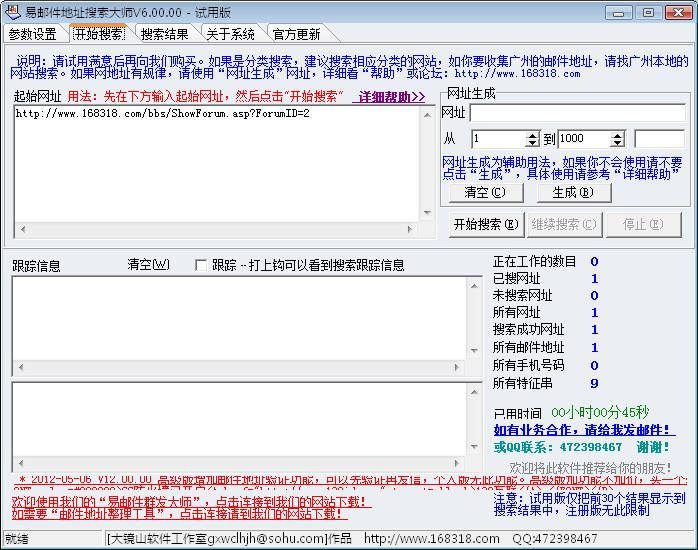
Task: Maximize the window
Action: pyautogui.click(x=648, y=12)
